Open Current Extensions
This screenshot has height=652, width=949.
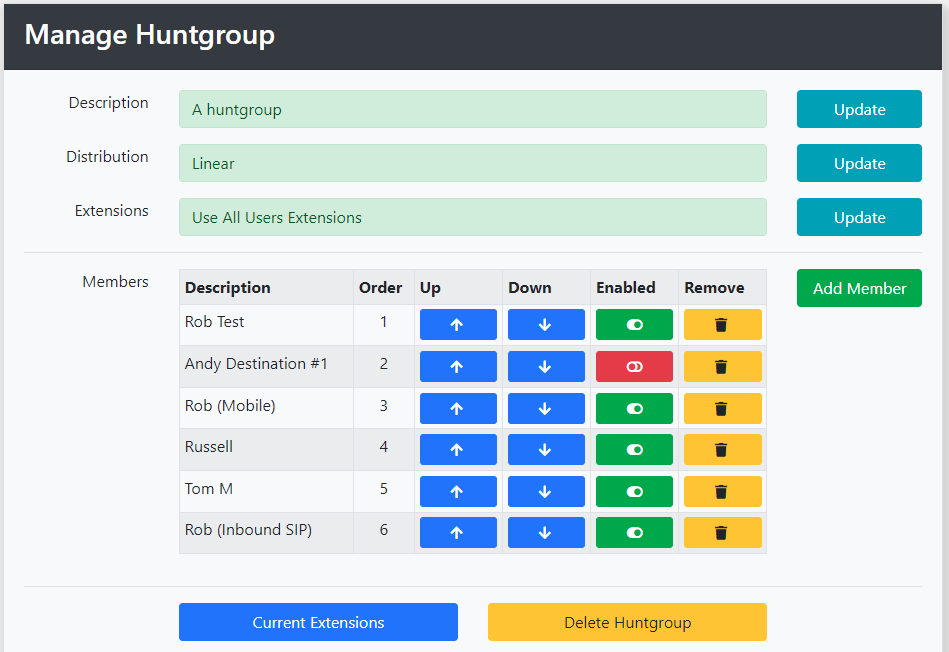pos(318,622)
